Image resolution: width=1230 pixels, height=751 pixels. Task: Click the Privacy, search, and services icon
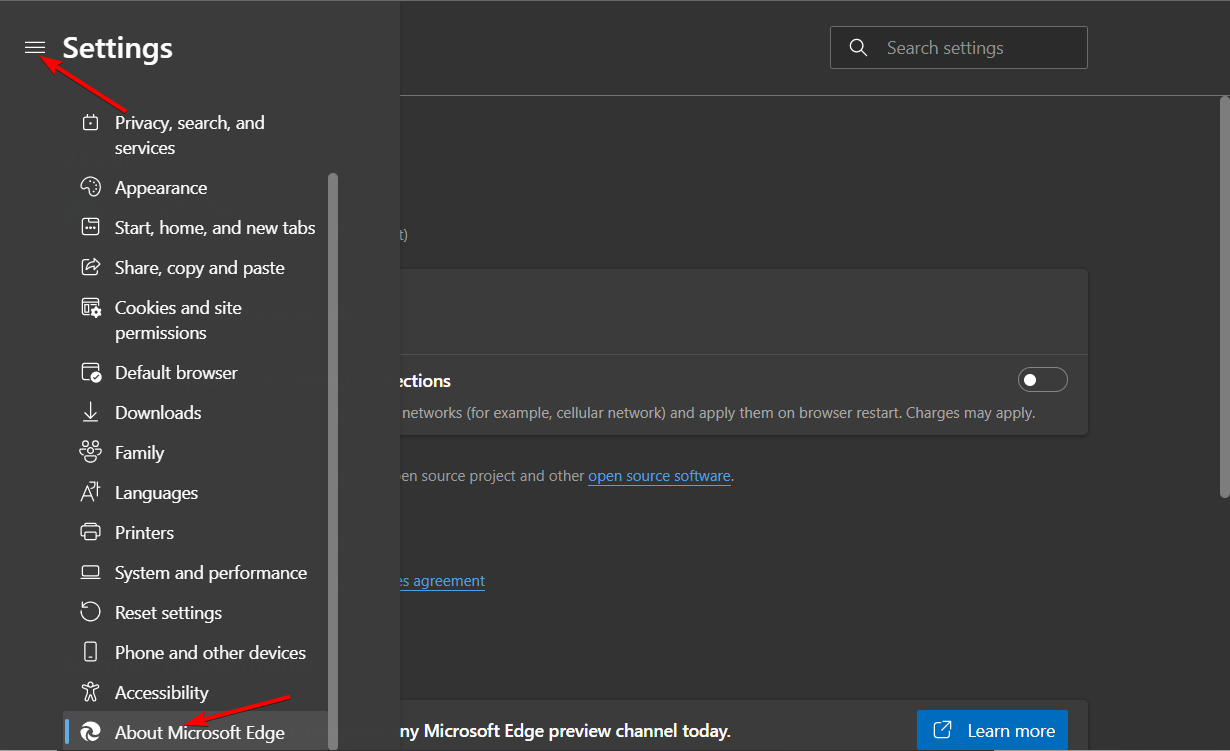90,123
